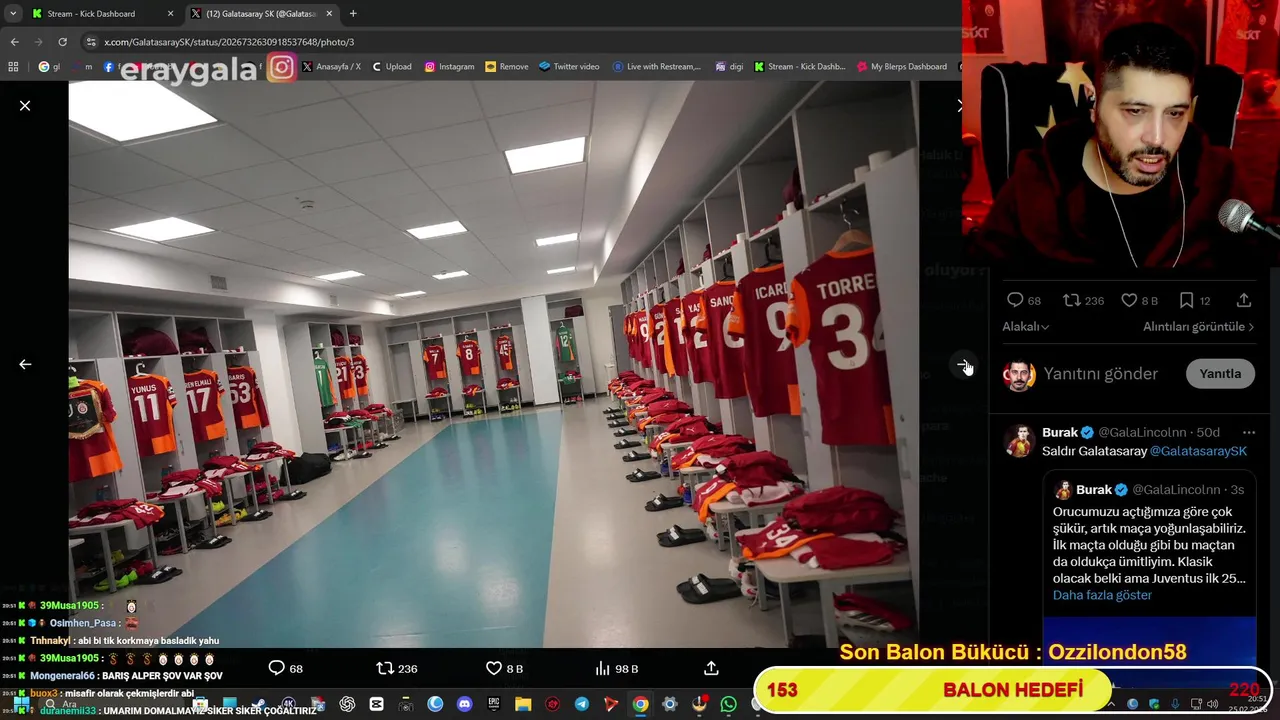This screenshot has height=720, width=1280.
Task: Close the Stream - Kick Dashboard tab
Action: (170, 14)
